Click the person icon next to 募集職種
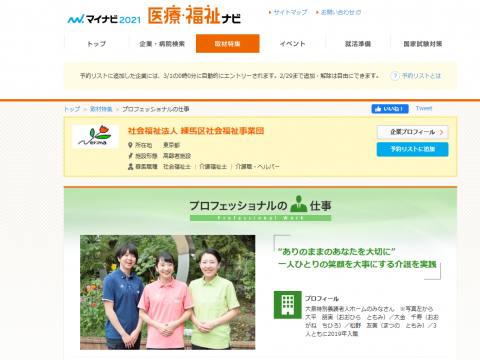The height and width of the screenshot is (360, 480). [130, 166]
